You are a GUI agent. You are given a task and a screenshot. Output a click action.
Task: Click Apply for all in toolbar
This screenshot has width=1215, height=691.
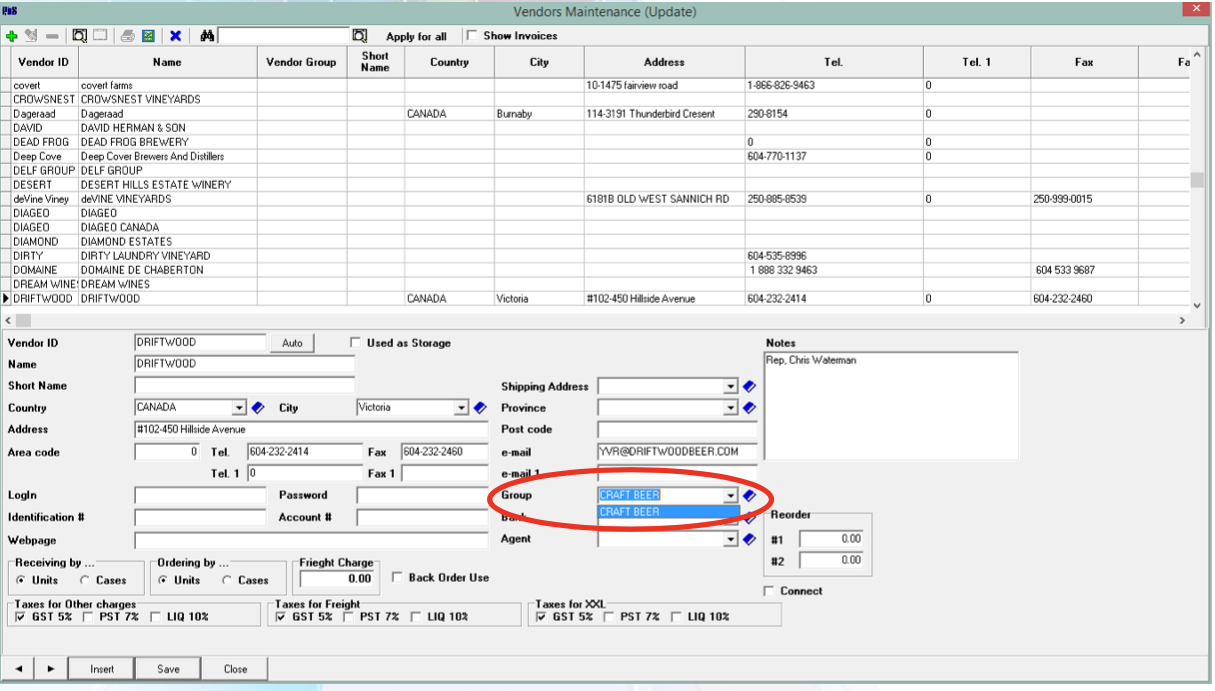(416, 36)
